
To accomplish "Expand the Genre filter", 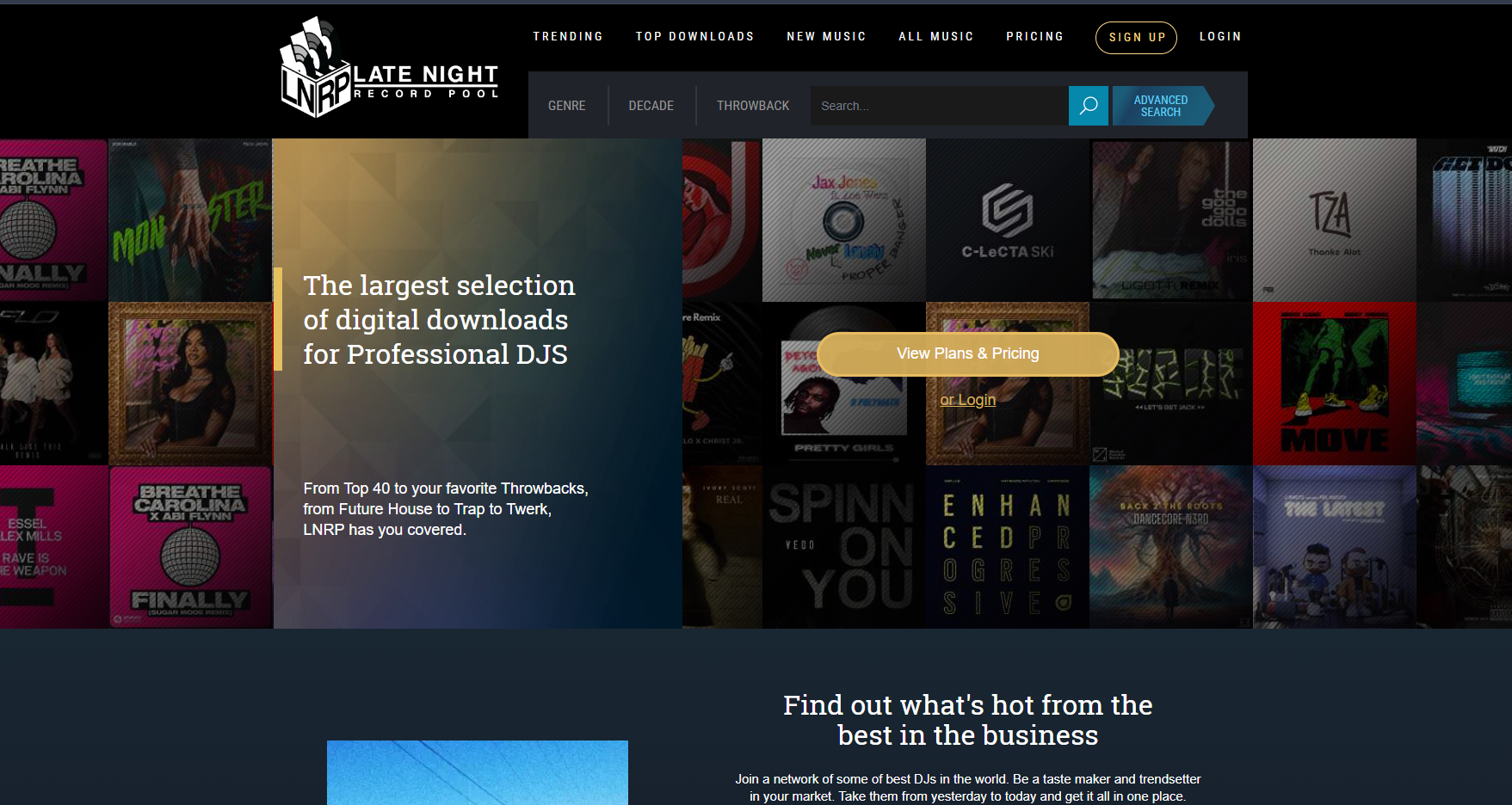I will (567, 106).
